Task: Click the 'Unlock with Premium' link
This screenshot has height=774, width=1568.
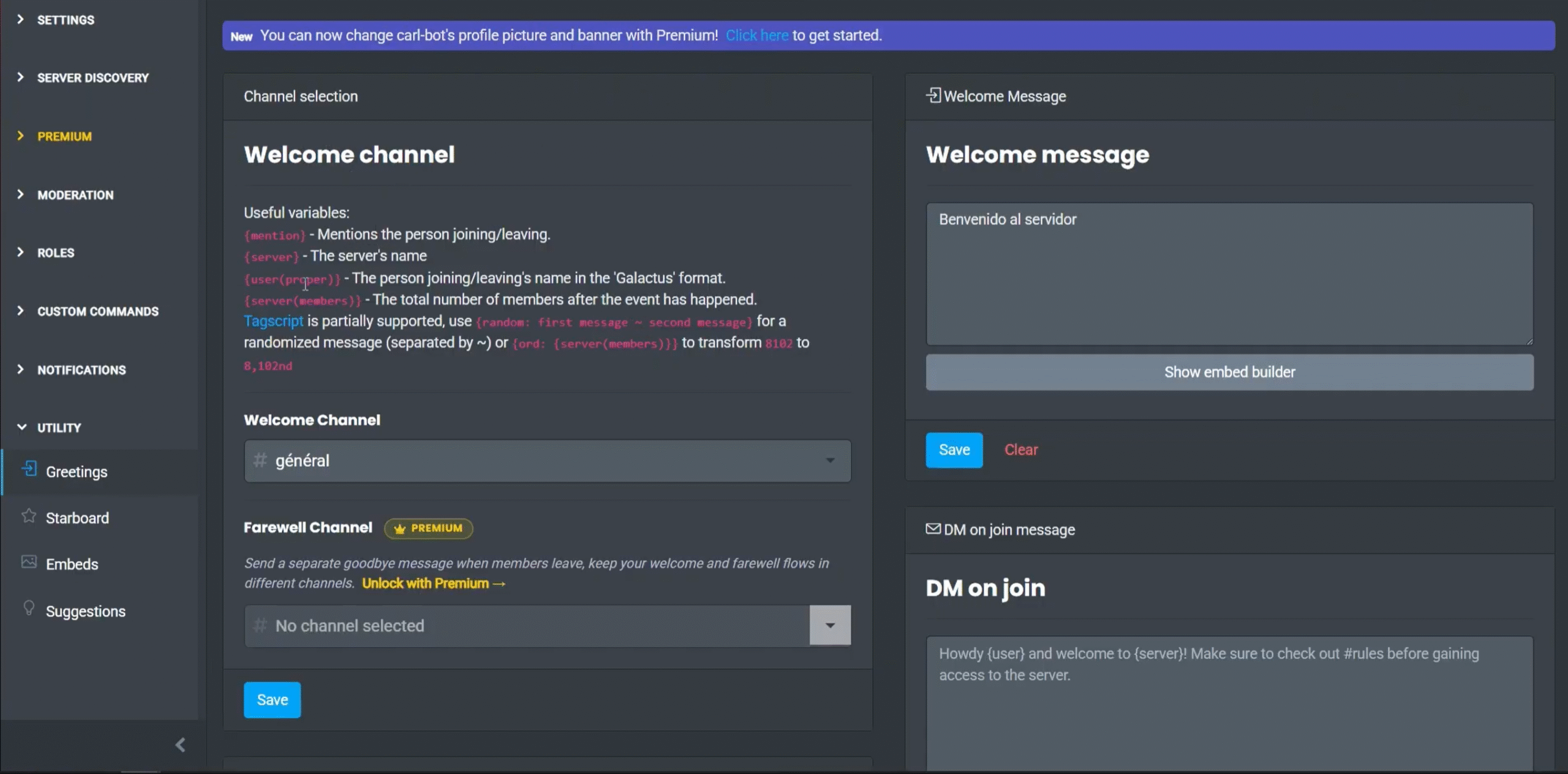Action: click(x=434, y=583)
